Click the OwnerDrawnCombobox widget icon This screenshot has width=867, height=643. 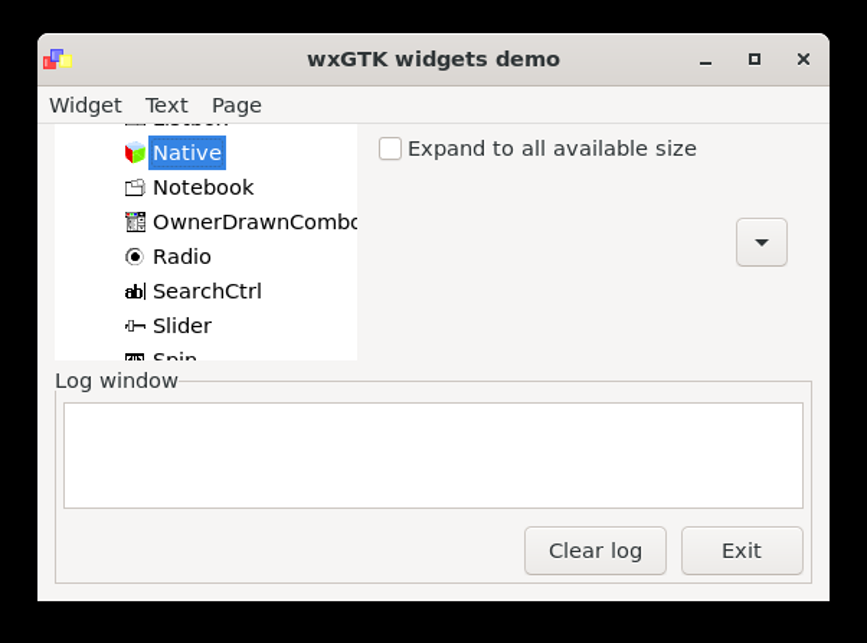pyautogui.click(x=134, y=221)
